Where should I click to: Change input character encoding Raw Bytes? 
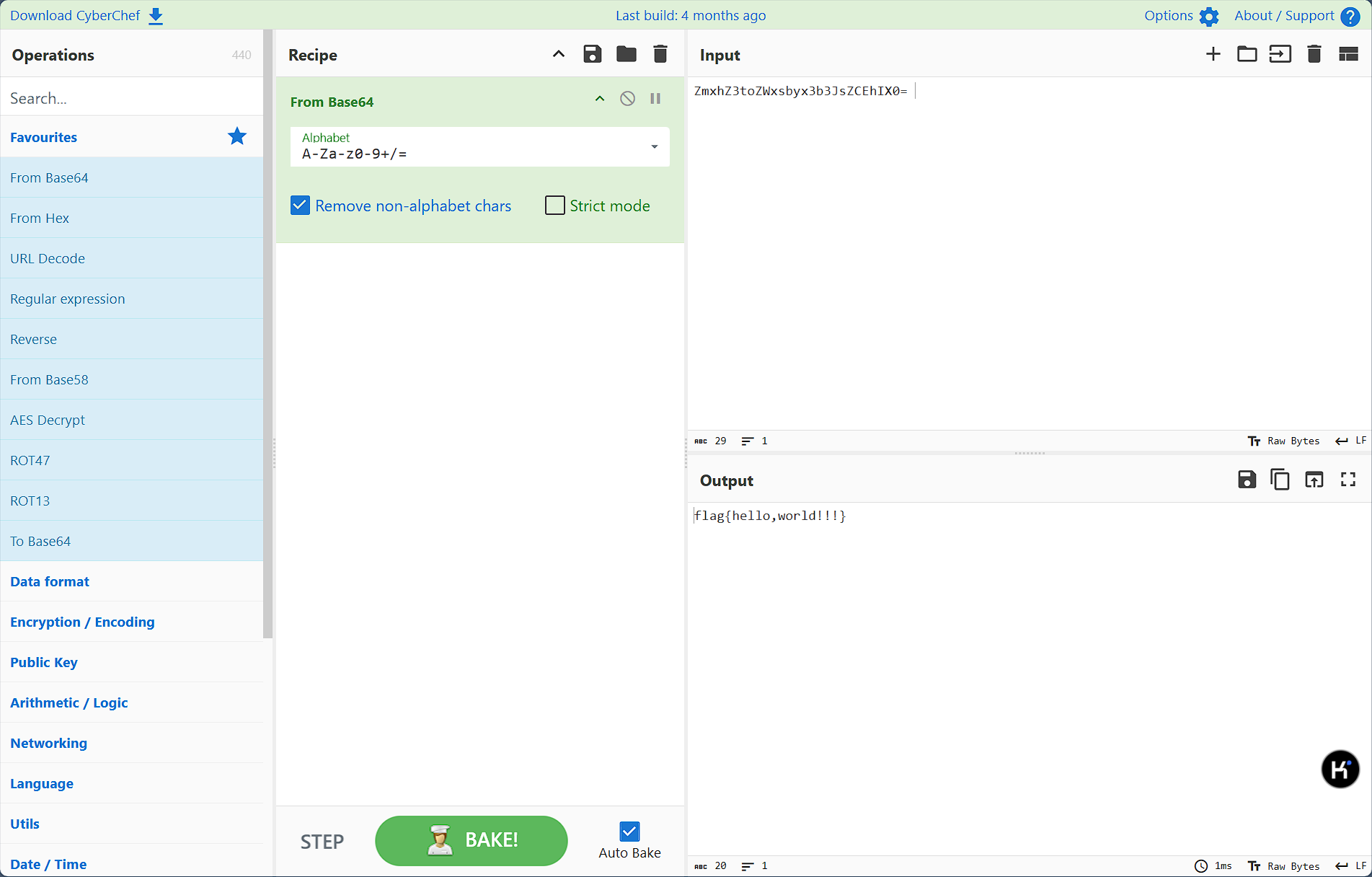click(1284, 441)
